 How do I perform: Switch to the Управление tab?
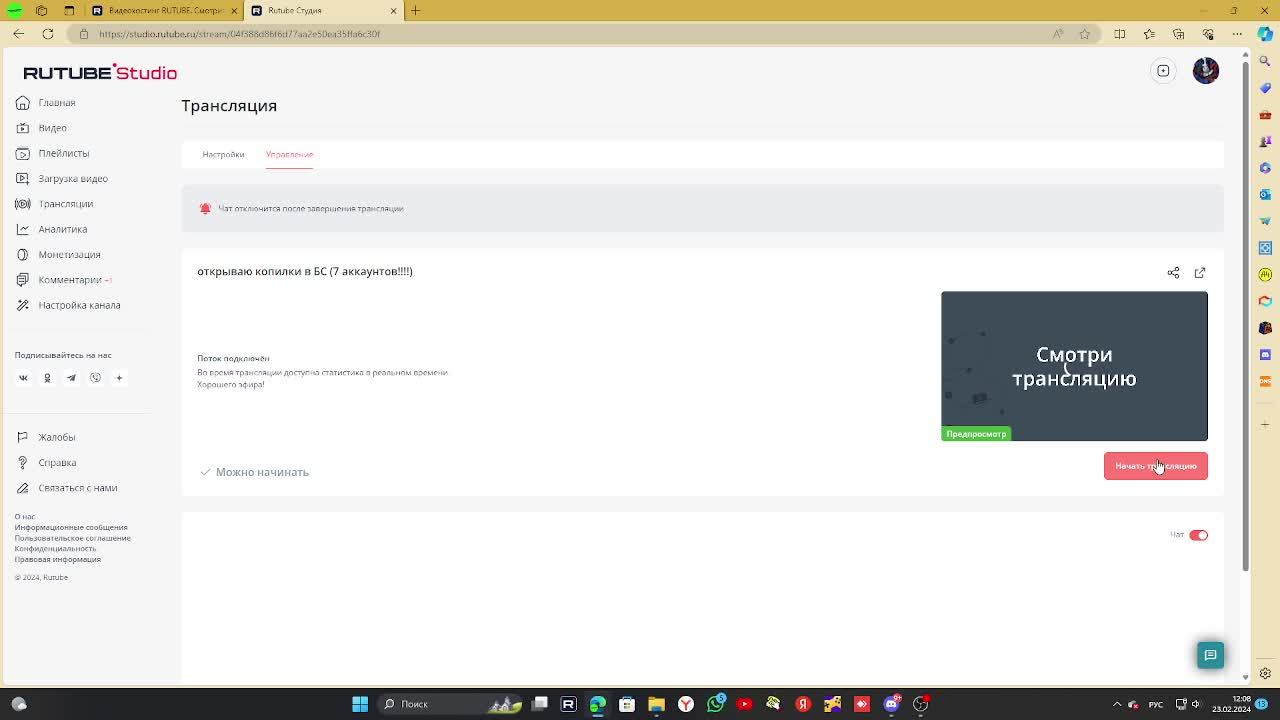(x=289, y=154)
